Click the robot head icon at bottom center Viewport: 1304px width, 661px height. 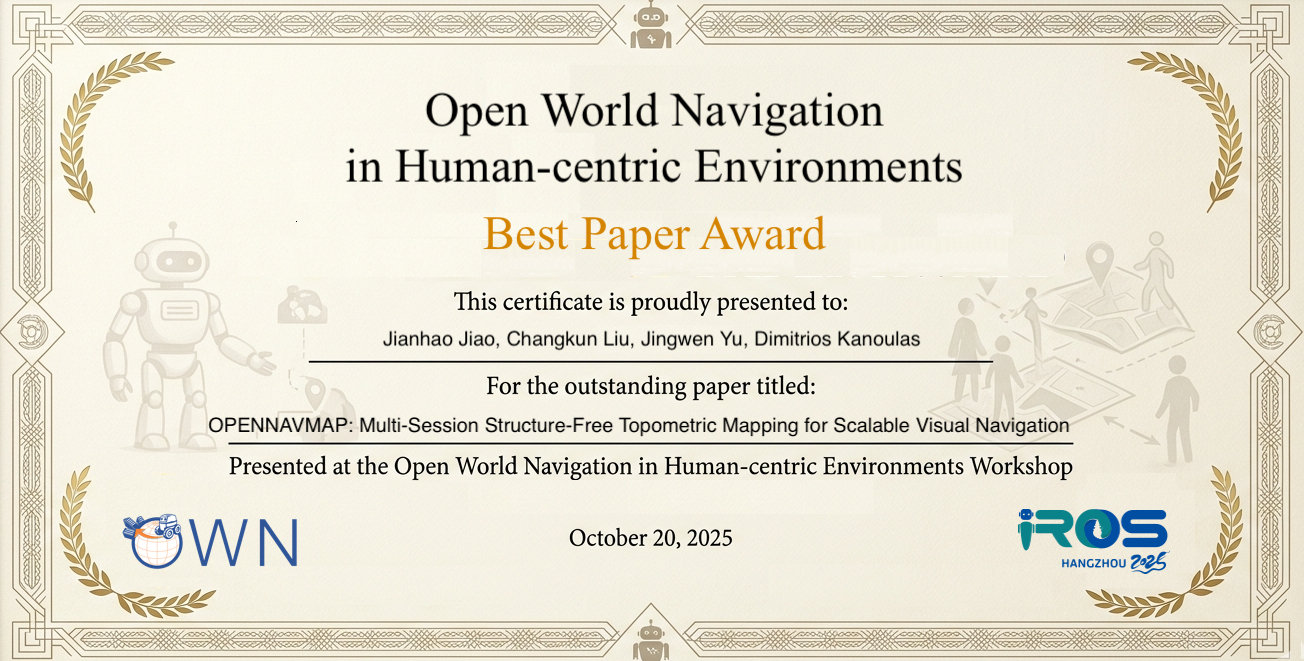point(651,638)
